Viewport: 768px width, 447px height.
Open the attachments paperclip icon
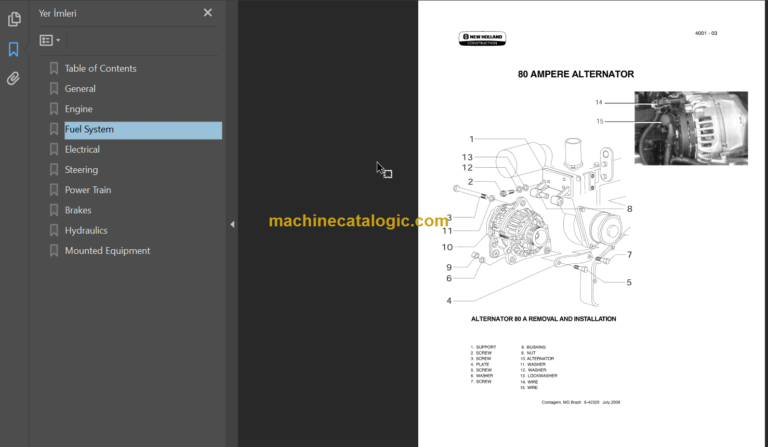pos(13,78)
